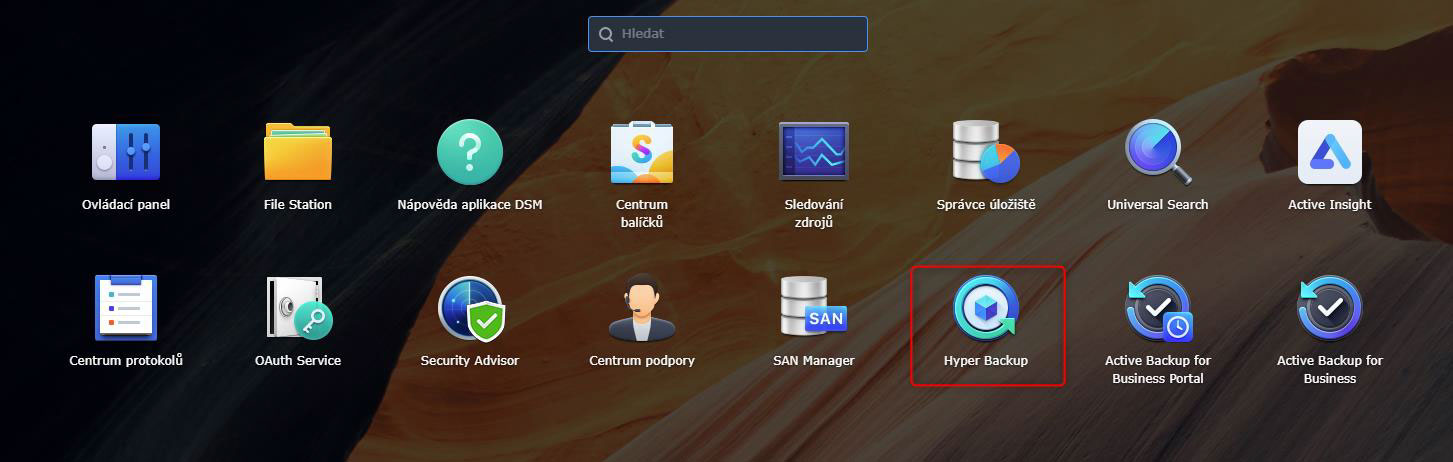1453x462 pixels.
Task: Launch Active Backup for Business Portal icon
Action: click(x=1158, y=308)
